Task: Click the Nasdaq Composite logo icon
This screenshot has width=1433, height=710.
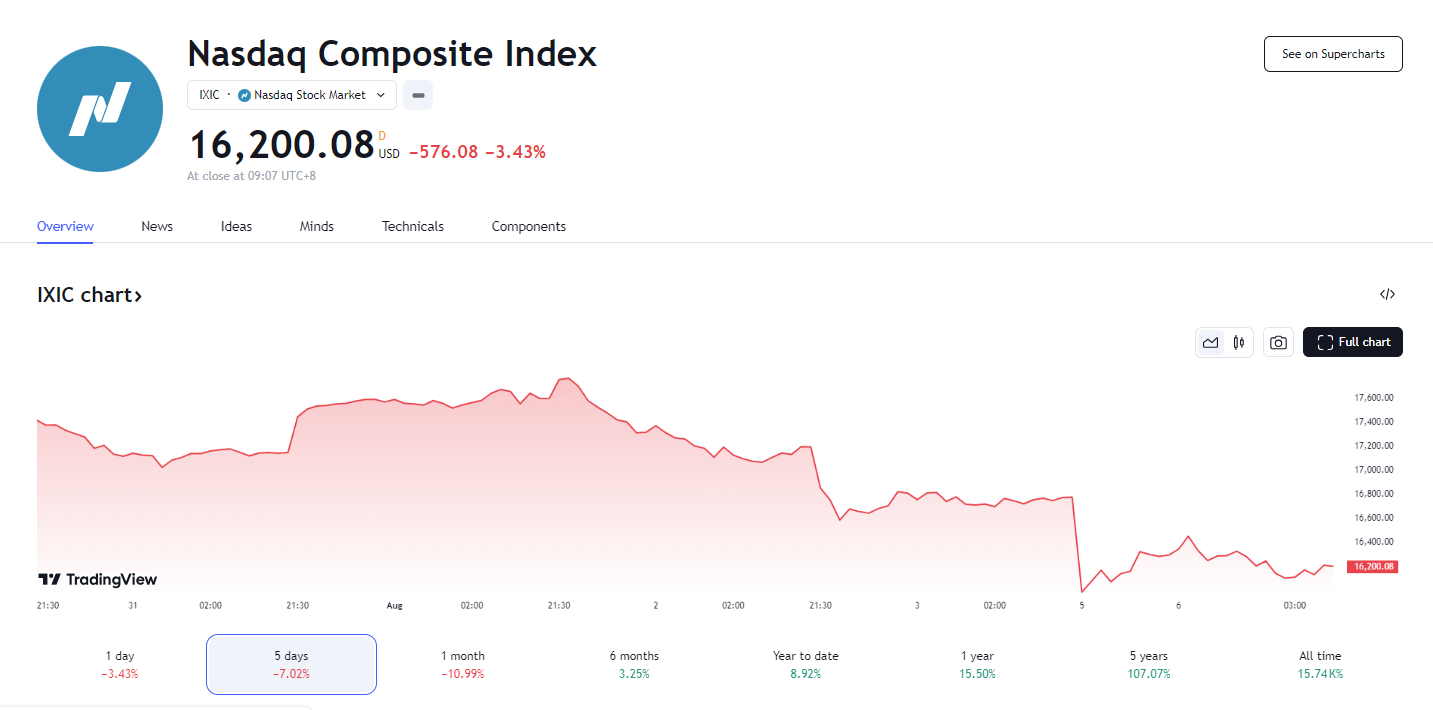Action: [100, 108]
